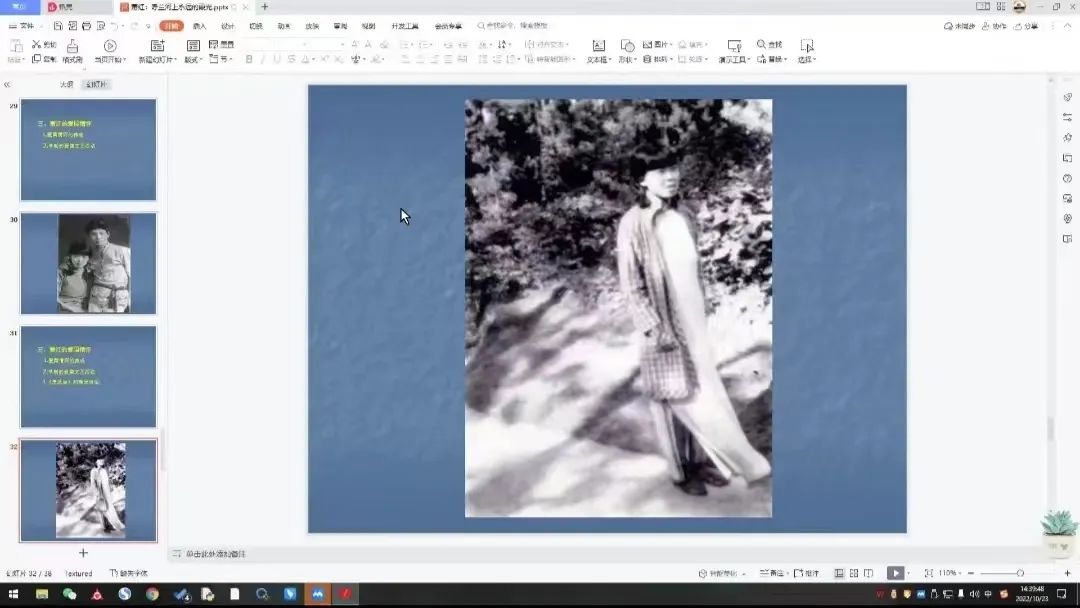
Task: Click the Save icon in quick access bar
Action: pyautogui.click(x=58, y=25)
